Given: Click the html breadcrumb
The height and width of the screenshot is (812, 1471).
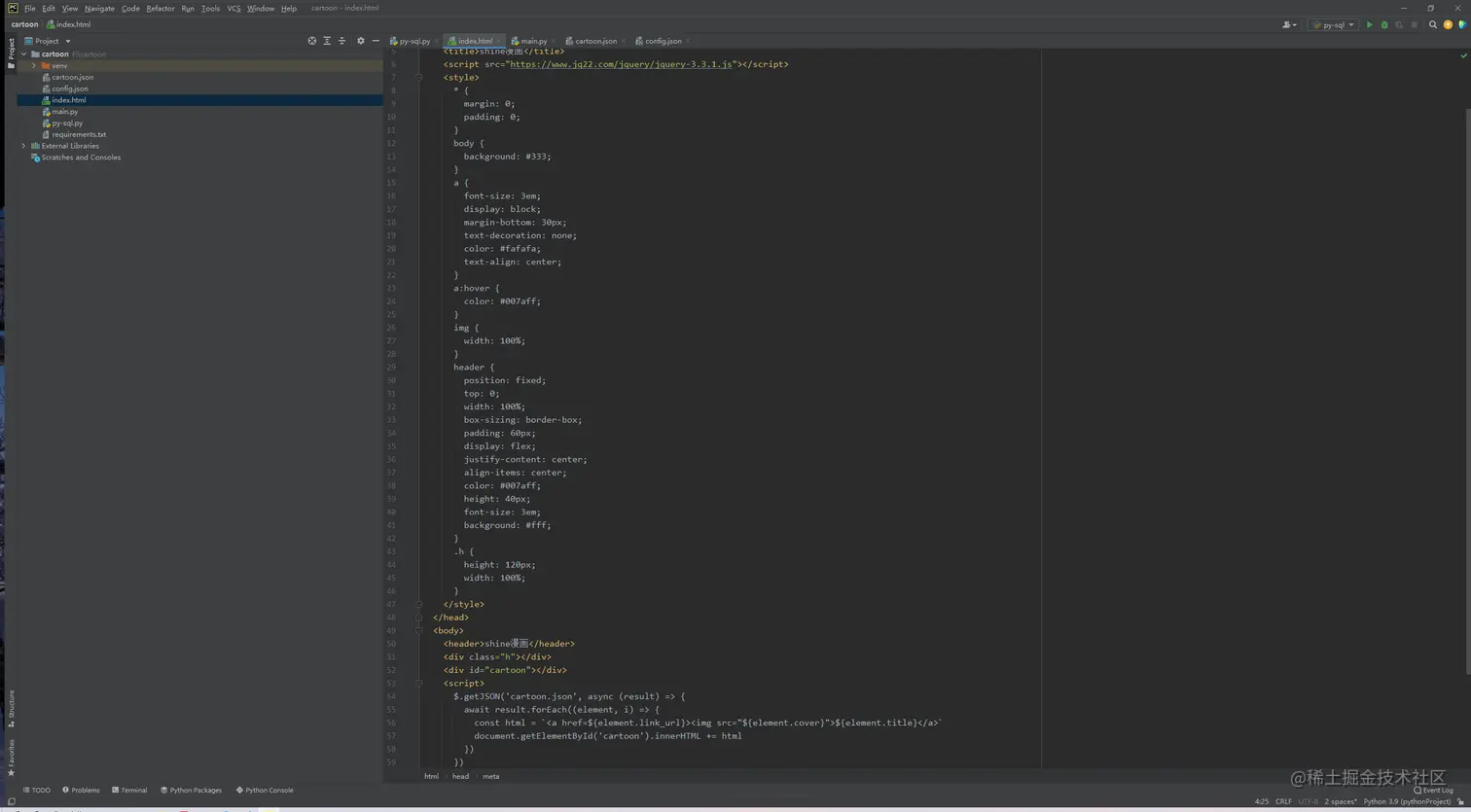Looking at the screenshot, I should 431,776.
